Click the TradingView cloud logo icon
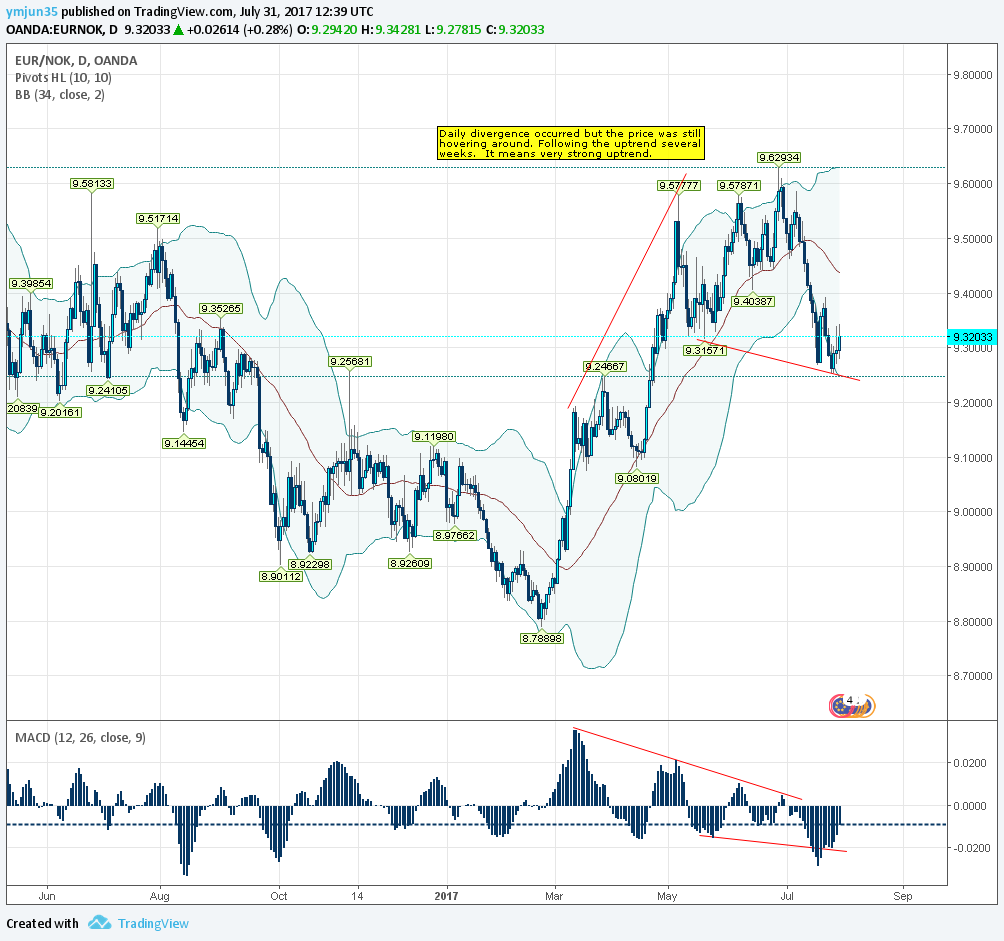 (99, 923)
